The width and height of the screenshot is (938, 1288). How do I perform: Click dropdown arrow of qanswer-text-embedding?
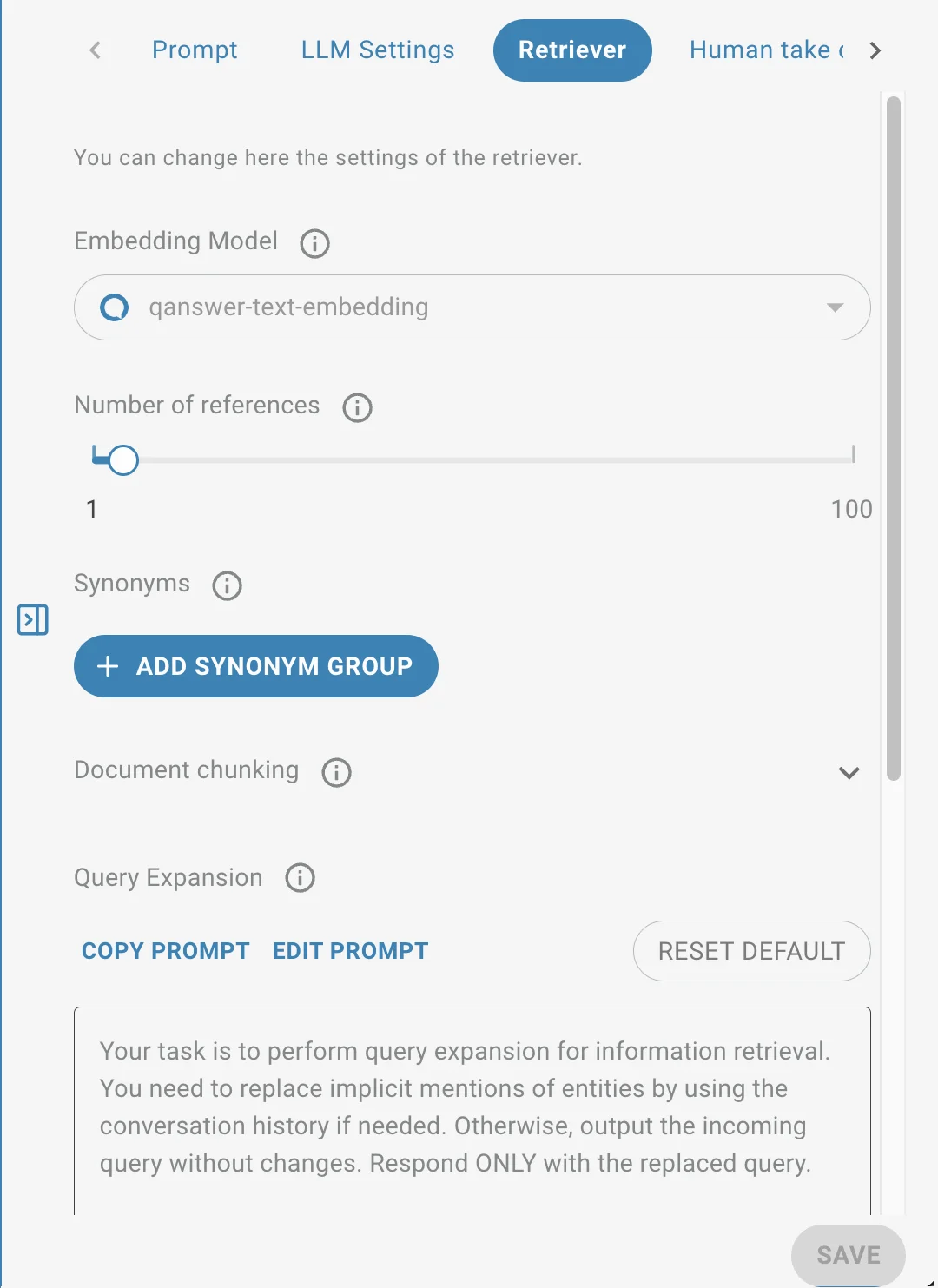(835, 307)
